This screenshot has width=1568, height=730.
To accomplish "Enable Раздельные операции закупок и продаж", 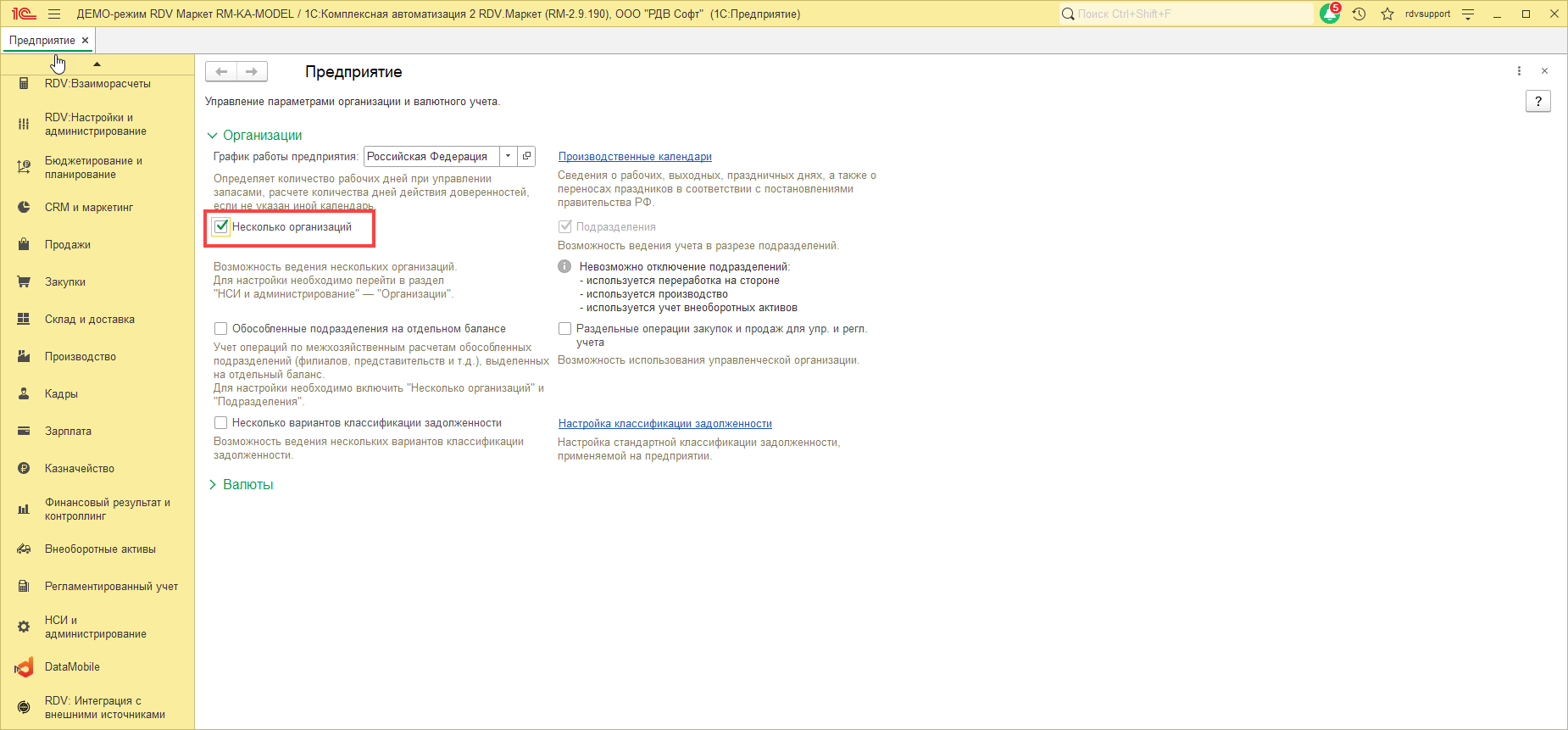I will pyautogui.click(x=565, y=328).
